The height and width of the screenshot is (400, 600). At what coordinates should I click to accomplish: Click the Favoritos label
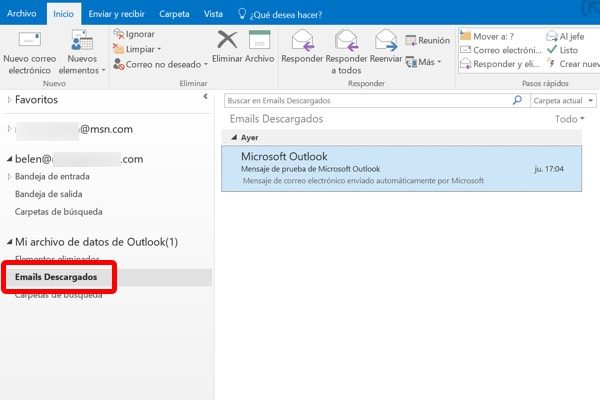(x=36, y=100)
